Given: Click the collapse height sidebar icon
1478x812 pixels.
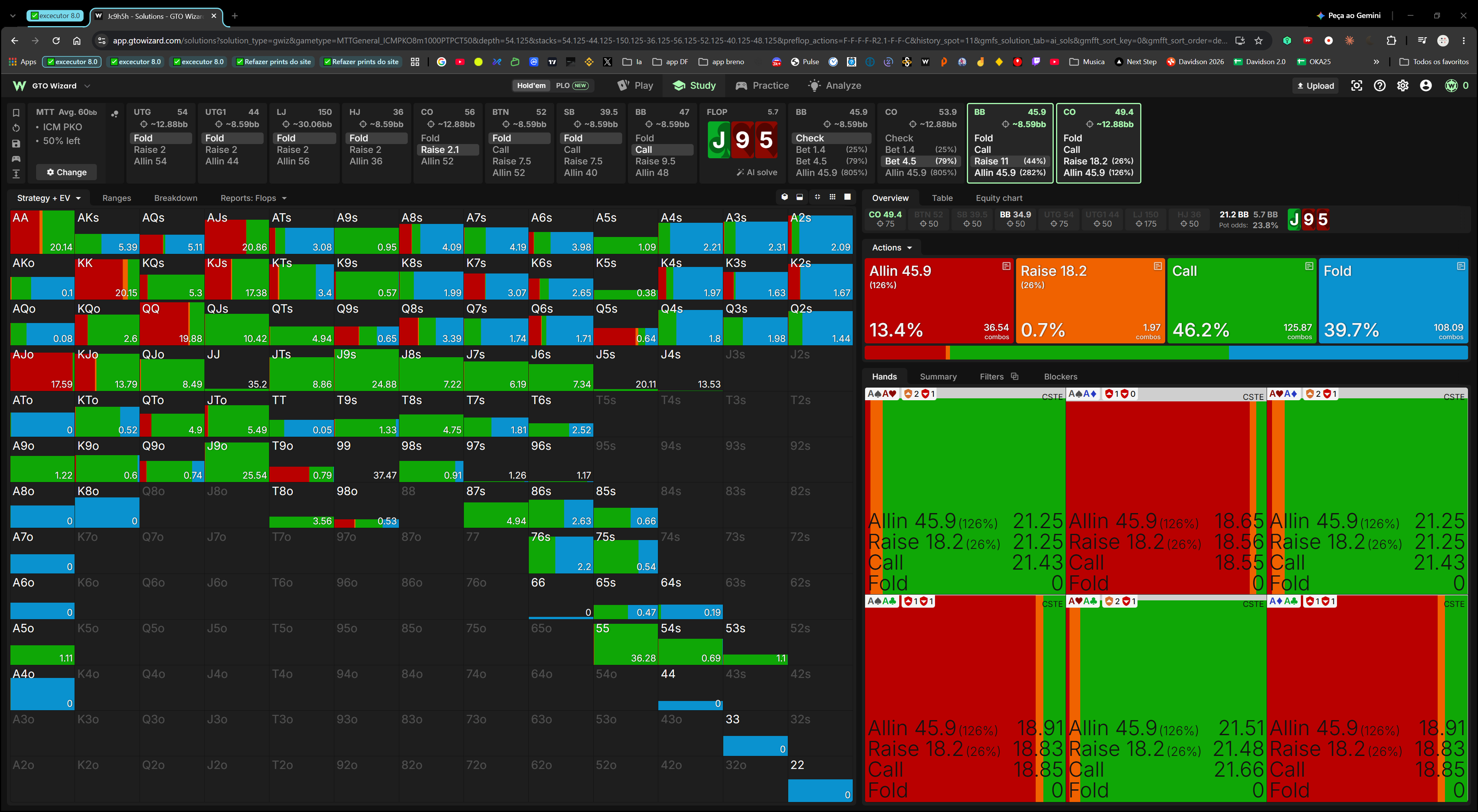Looking at the screenshot, I should coord(16,174).
